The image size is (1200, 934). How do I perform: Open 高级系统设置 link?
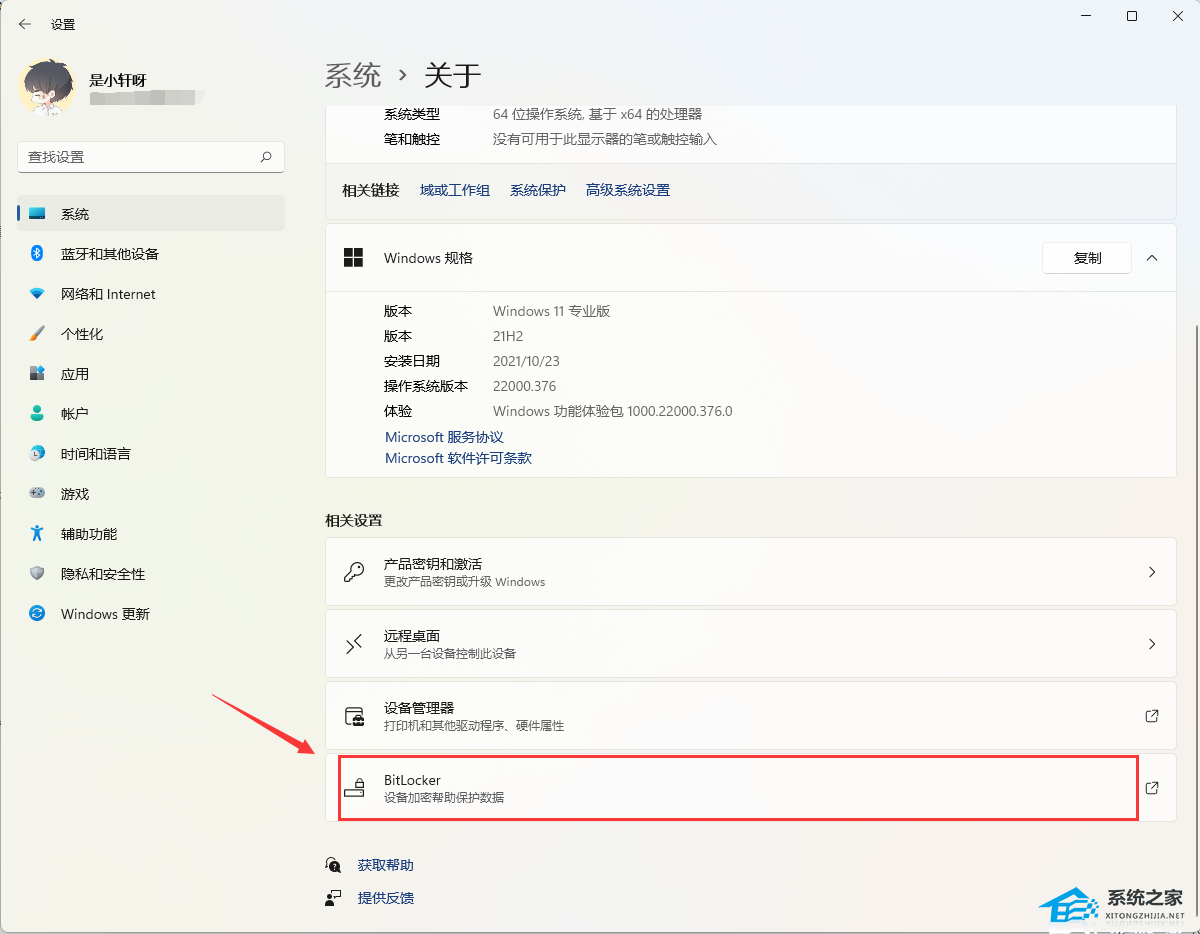[x=628, y=190]
